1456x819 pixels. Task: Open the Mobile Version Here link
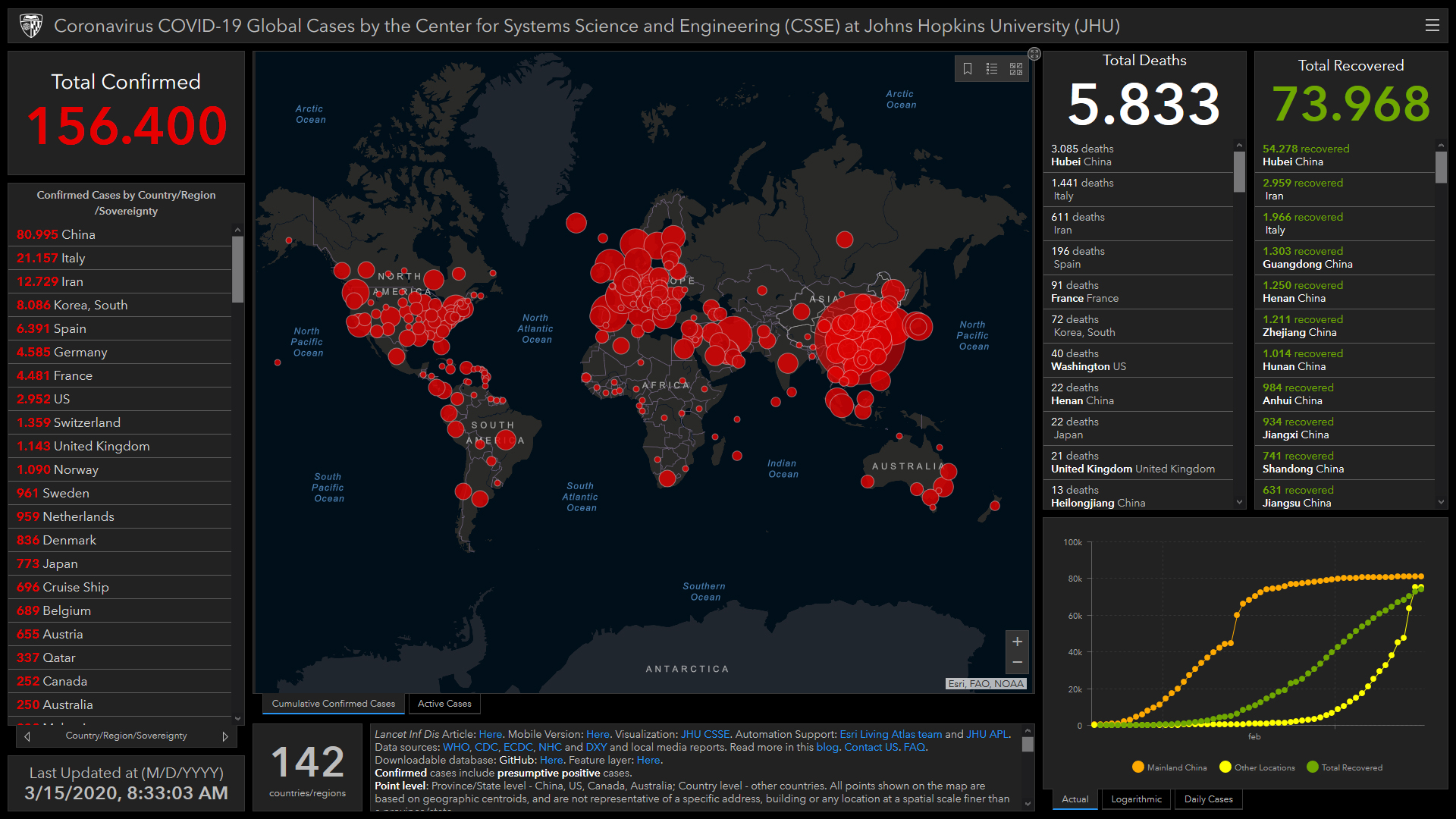(x=598, y=734)
